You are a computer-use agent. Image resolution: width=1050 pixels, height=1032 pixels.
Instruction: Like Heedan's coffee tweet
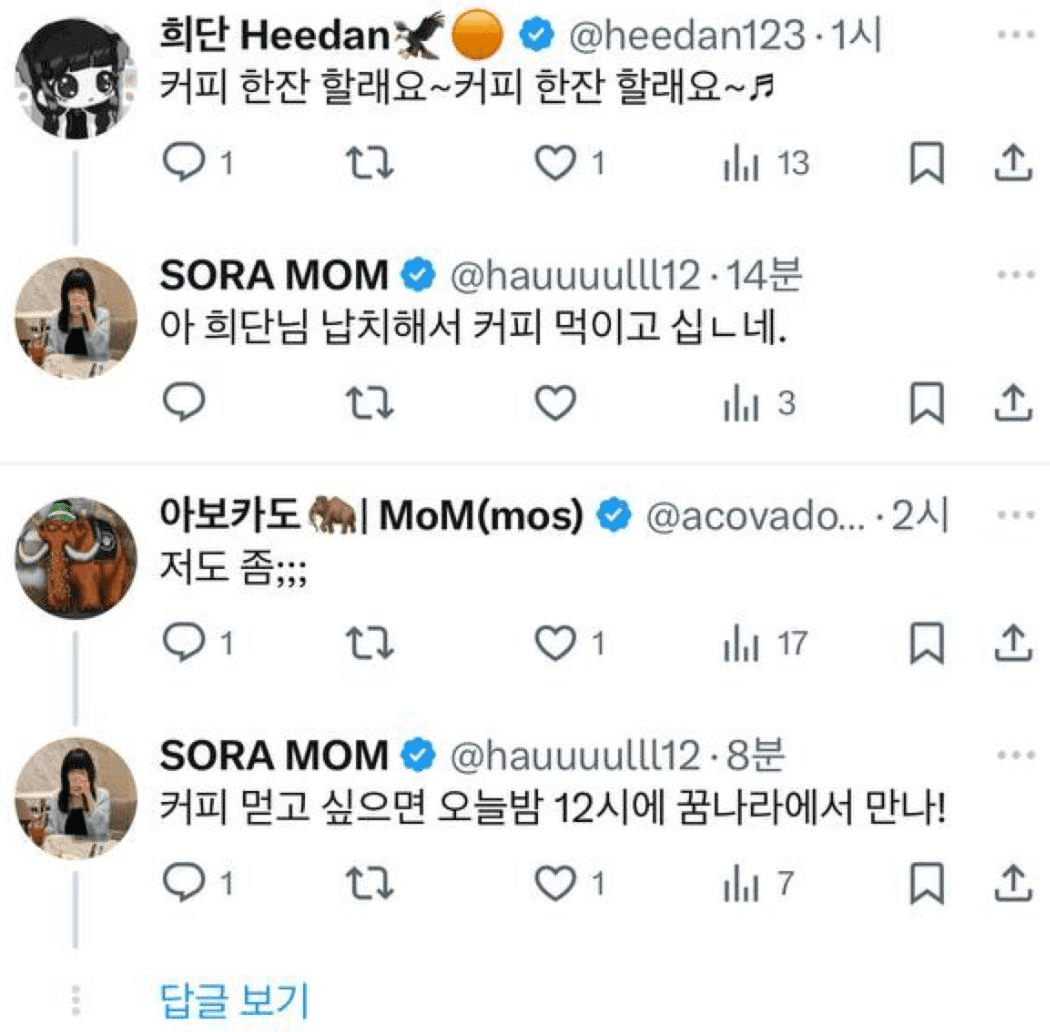556,163
